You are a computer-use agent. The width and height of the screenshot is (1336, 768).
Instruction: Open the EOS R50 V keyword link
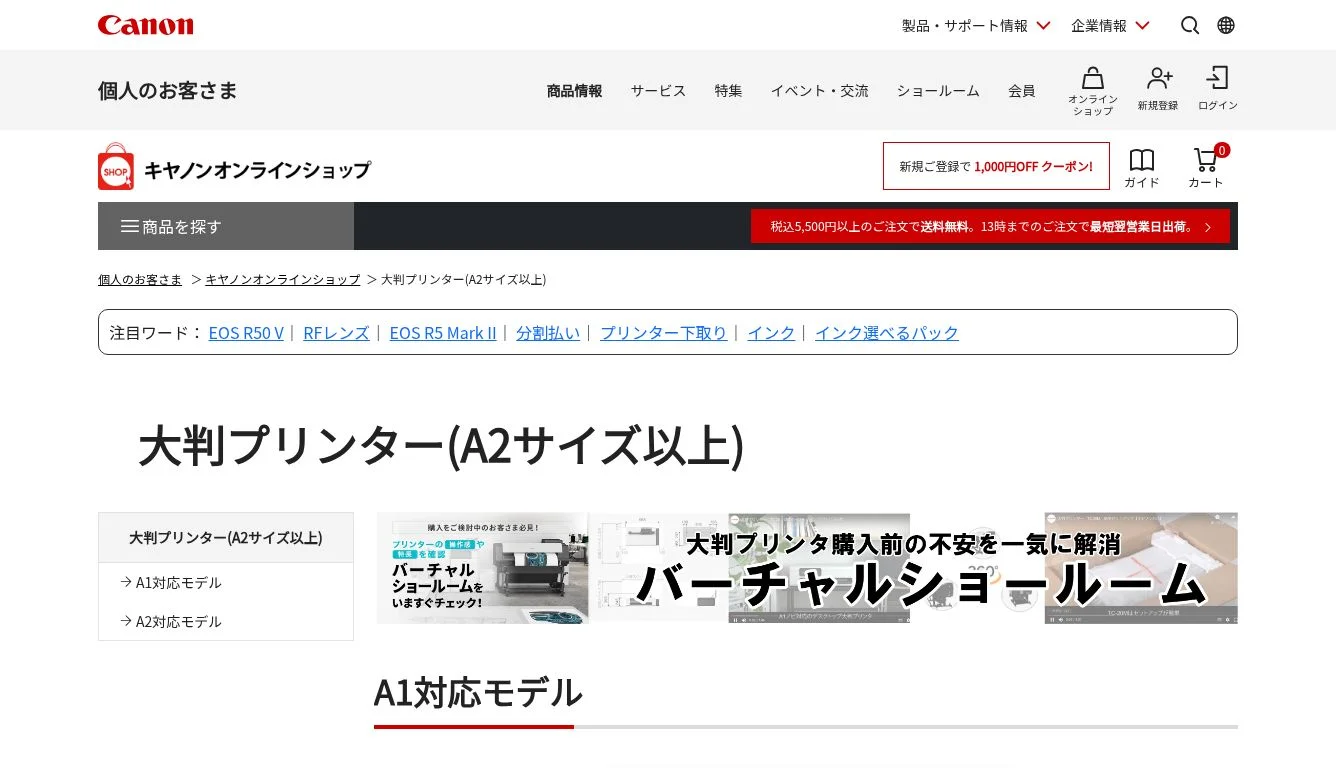[x=246, y=333]
